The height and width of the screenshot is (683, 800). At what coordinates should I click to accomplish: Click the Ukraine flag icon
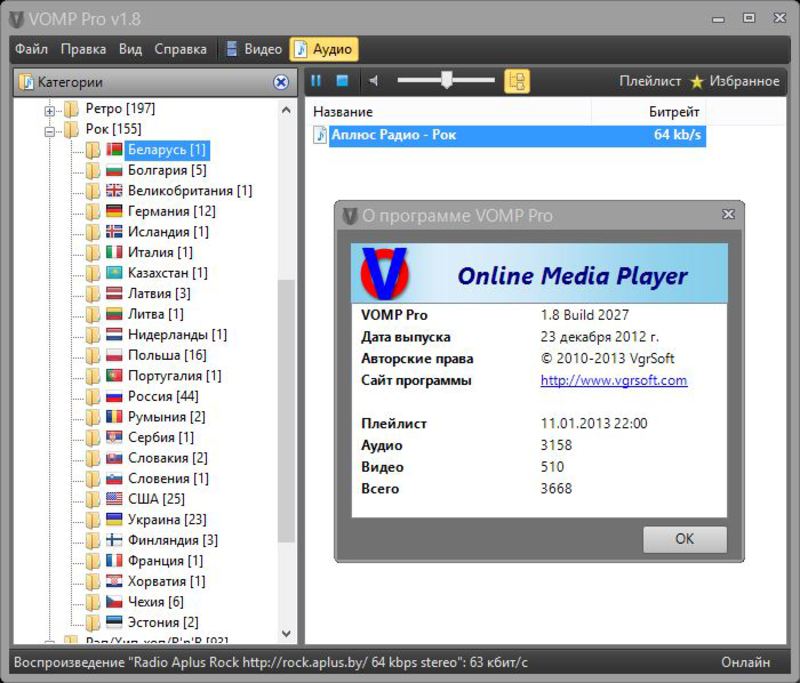pos(114,519)
